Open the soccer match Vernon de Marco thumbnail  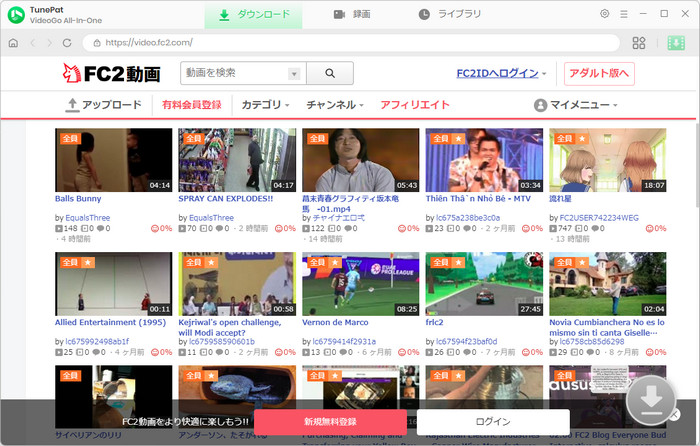(361, 284)
